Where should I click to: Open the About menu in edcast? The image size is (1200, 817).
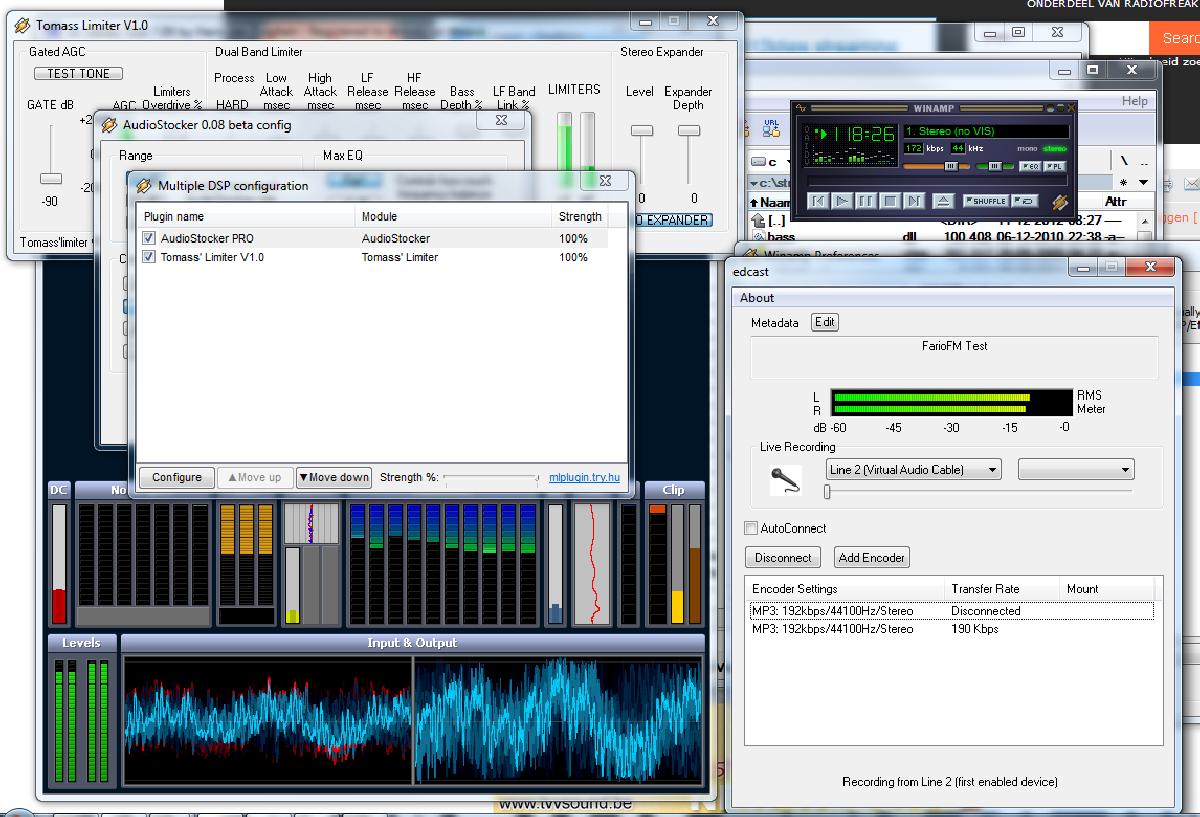(757, 298)
